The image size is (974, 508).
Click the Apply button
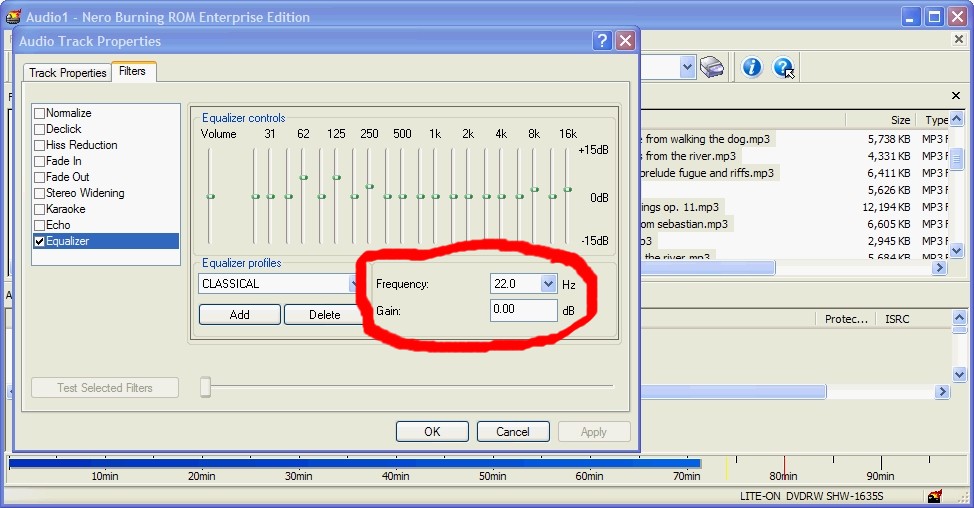click(x=594, y=432)
